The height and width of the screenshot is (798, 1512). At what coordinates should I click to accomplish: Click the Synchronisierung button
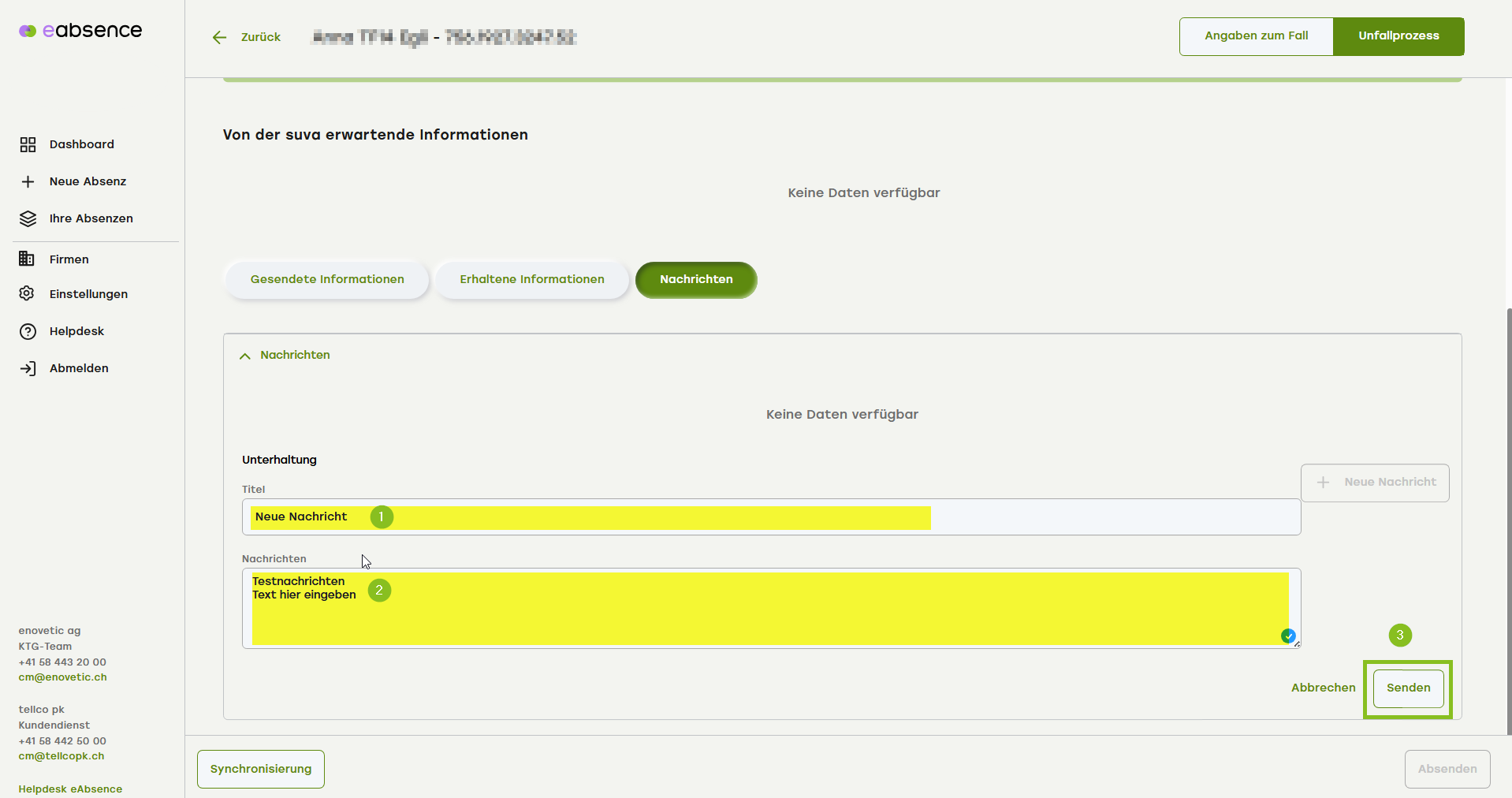pyautogui.click(x=261, y=769)
